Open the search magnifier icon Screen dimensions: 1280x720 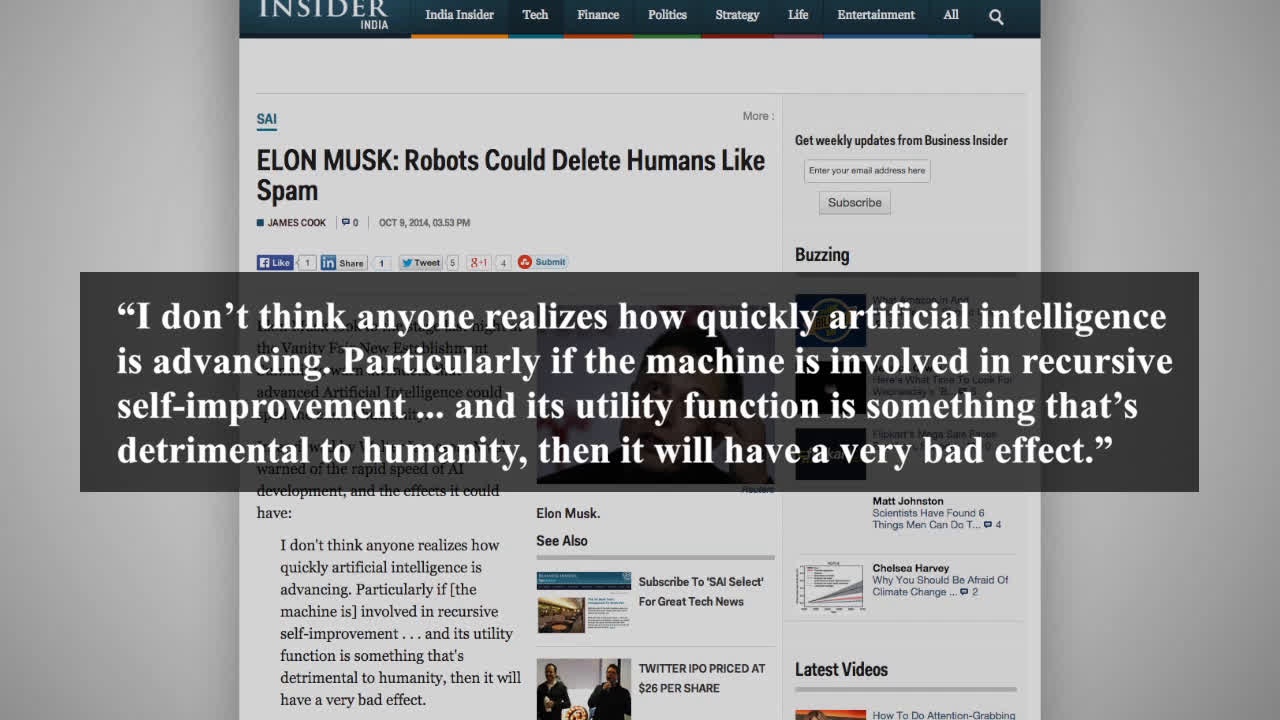(996, 16)
